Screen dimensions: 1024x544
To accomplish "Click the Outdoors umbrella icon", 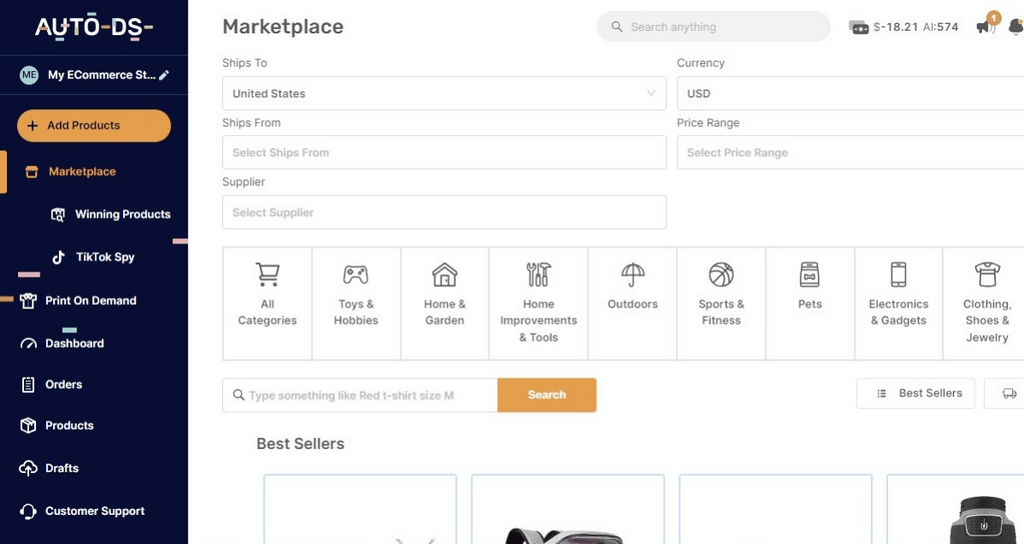I will (632, 274).
